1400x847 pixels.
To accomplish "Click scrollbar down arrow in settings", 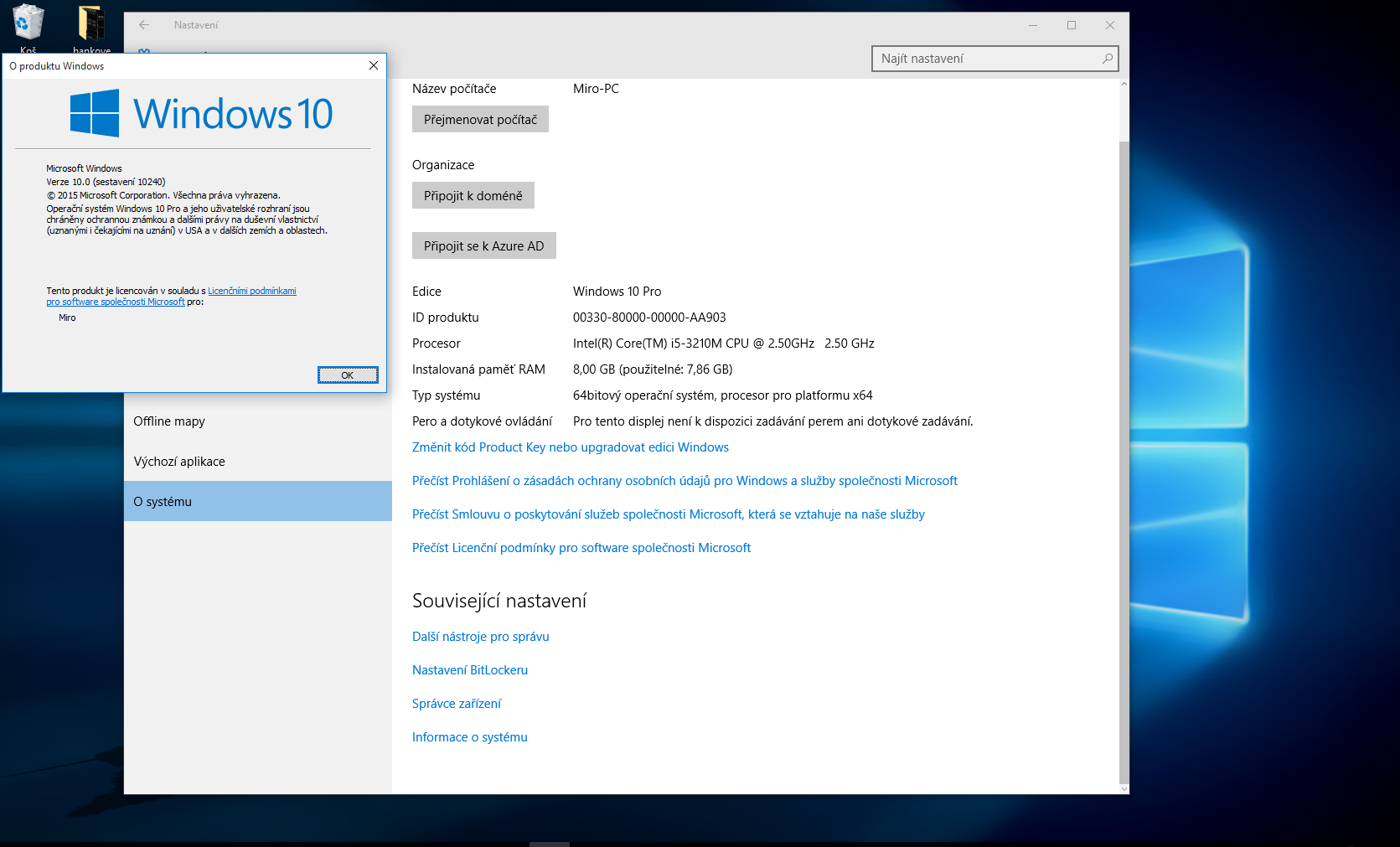I will click(x=1124, y=788).
